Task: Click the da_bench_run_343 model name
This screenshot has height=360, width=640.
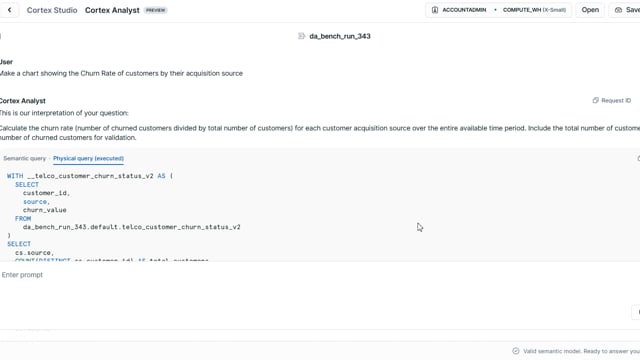Action: pyautogui.click(x=340, y=36)
